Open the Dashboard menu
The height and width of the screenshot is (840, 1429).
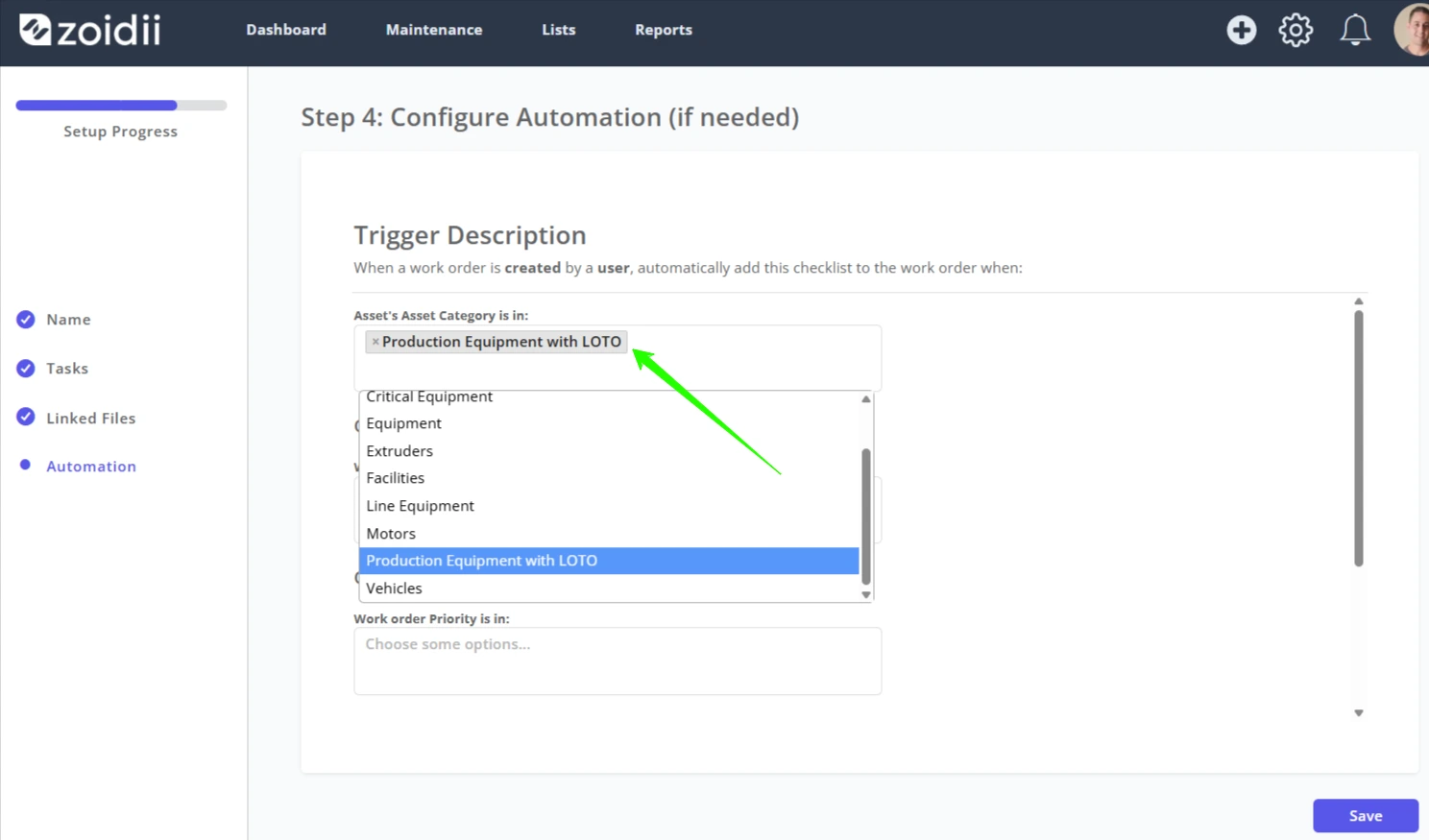(x=286, y=30)
